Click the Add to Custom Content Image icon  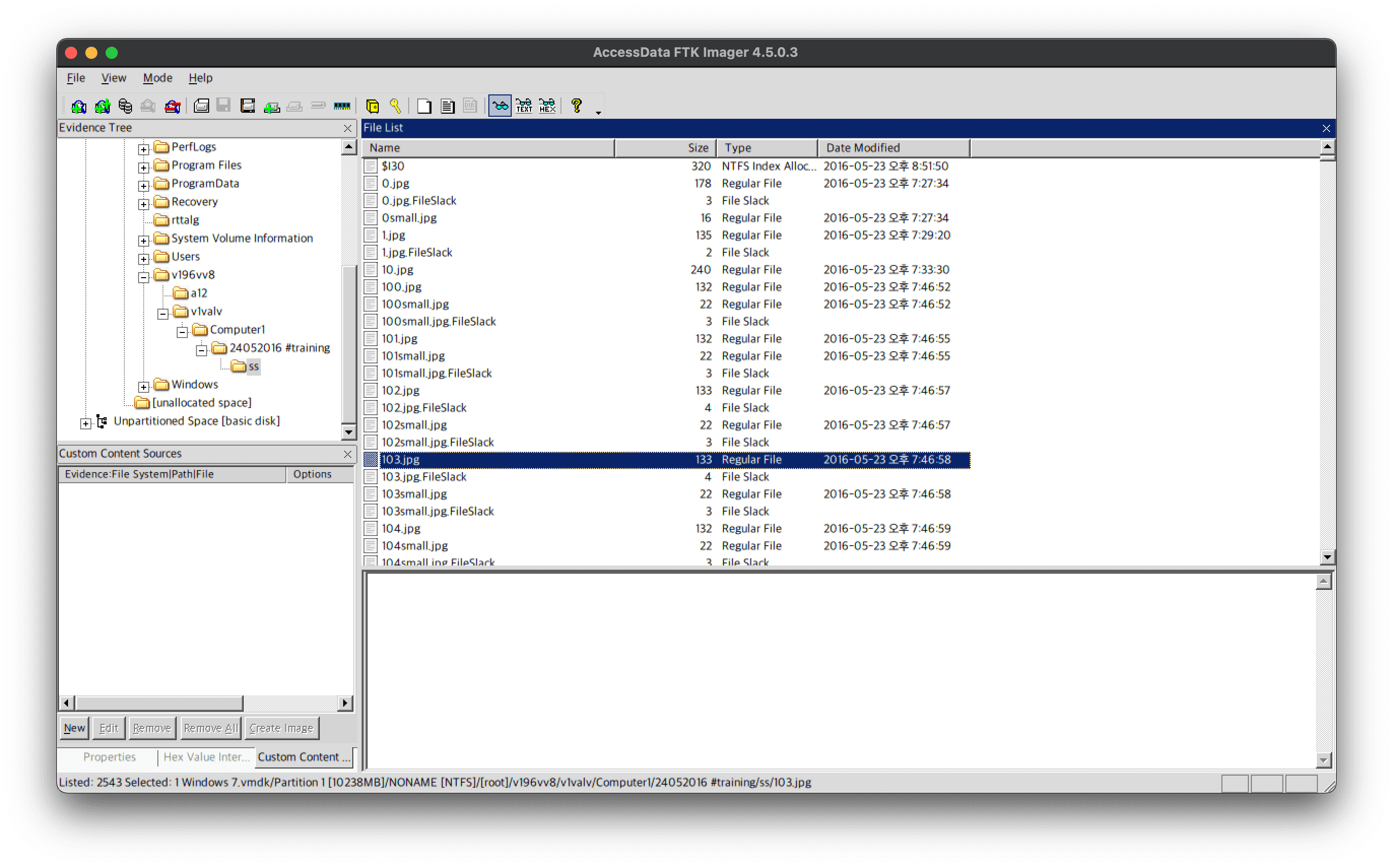(272, 106)
